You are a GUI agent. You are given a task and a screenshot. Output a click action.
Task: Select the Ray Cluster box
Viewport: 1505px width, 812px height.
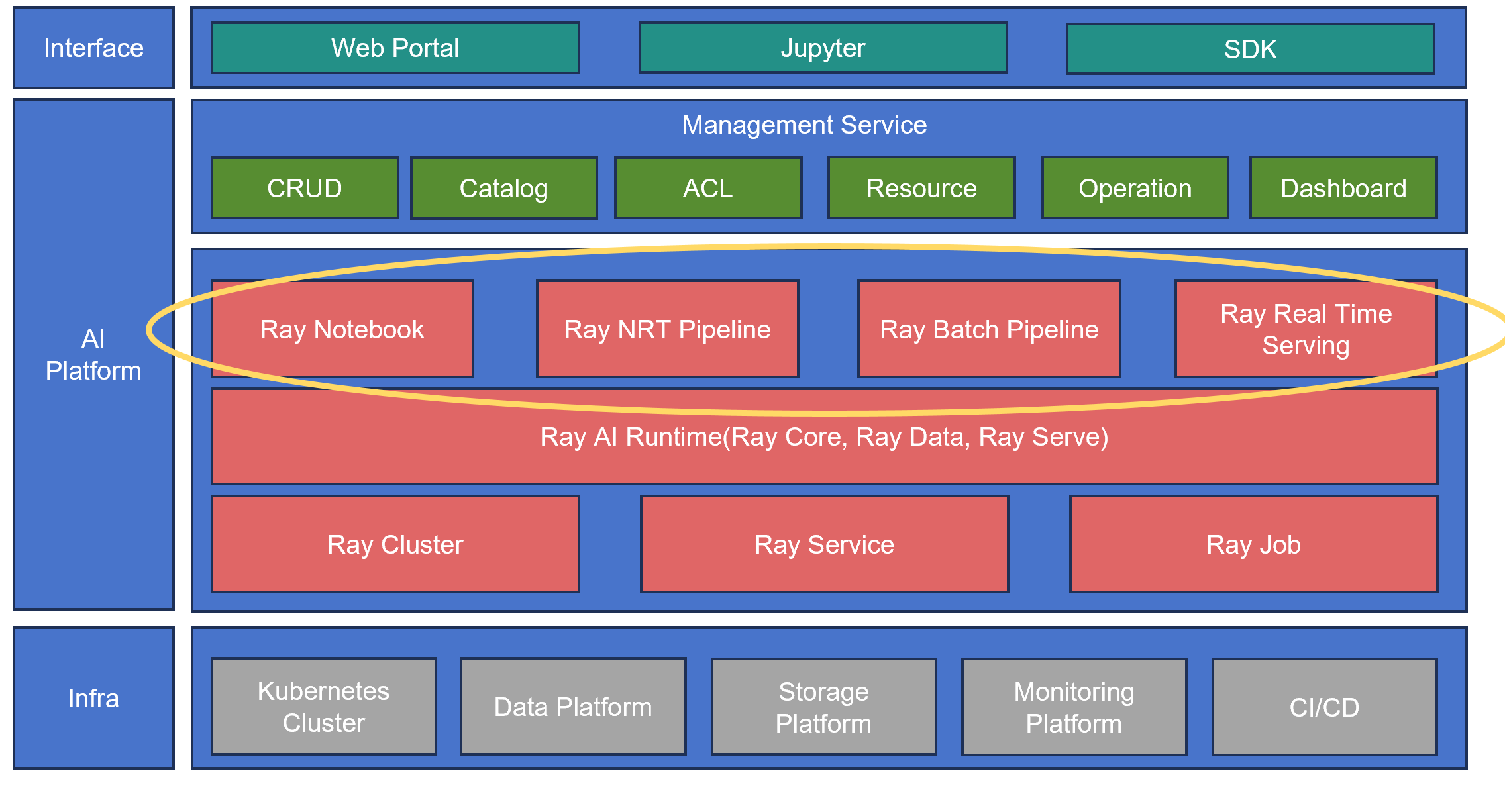(x=395, y=544)
